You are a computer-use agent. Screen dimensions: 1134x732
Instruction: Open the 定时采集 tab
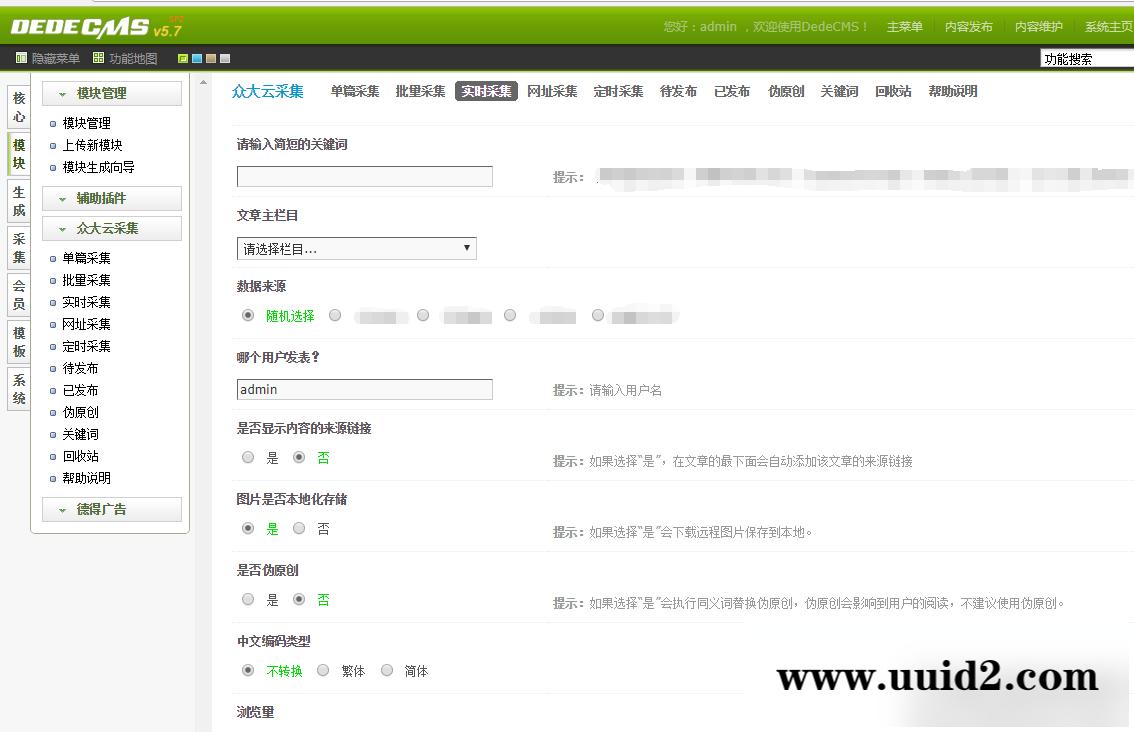(618, 91)
